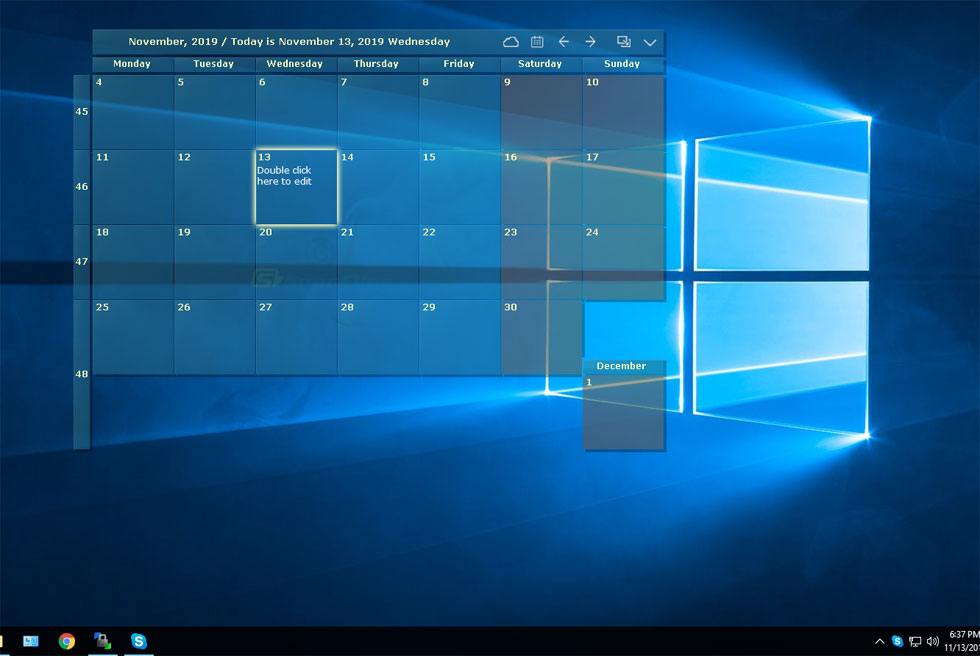
Task: Click the calendar icon in the title bar
Action: pyautogui.click(x=537, y=42)
